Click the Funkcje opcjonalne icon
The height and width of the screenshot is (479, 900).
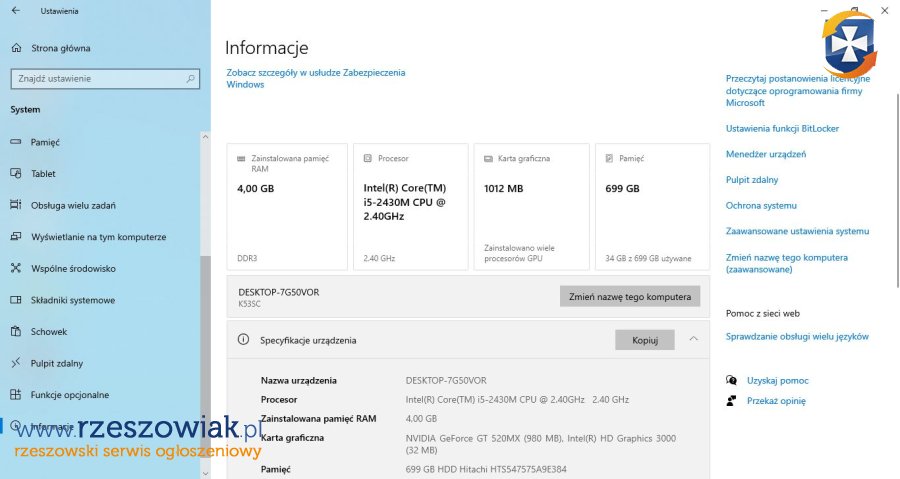point(15,394)
